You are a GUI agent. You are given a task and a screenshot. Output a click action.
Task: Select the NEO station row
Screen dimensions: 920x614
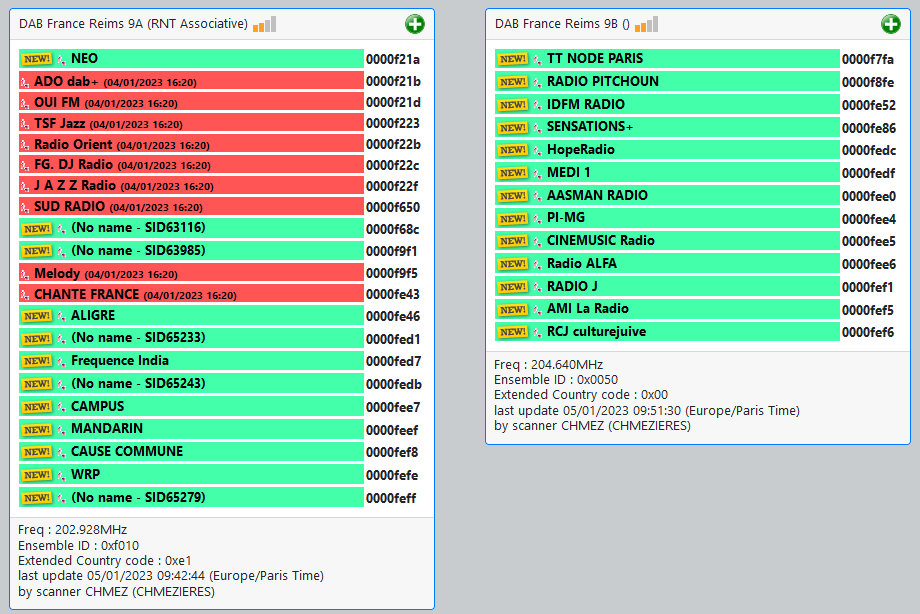point(191,59)
